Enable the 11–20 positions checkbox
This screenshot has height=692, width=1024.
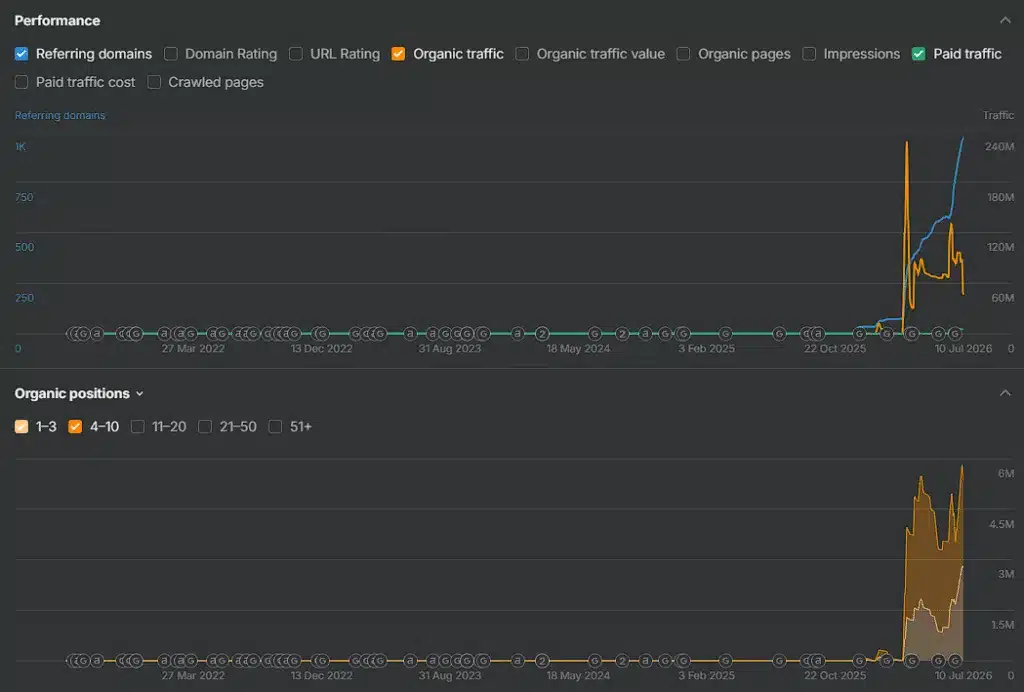(138, 426)
